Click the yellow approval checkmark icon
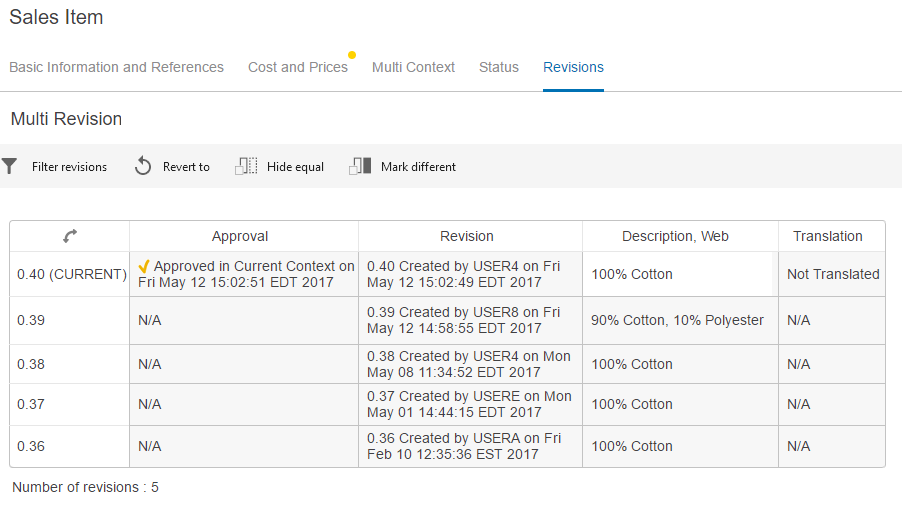 [x=144, y=266]
